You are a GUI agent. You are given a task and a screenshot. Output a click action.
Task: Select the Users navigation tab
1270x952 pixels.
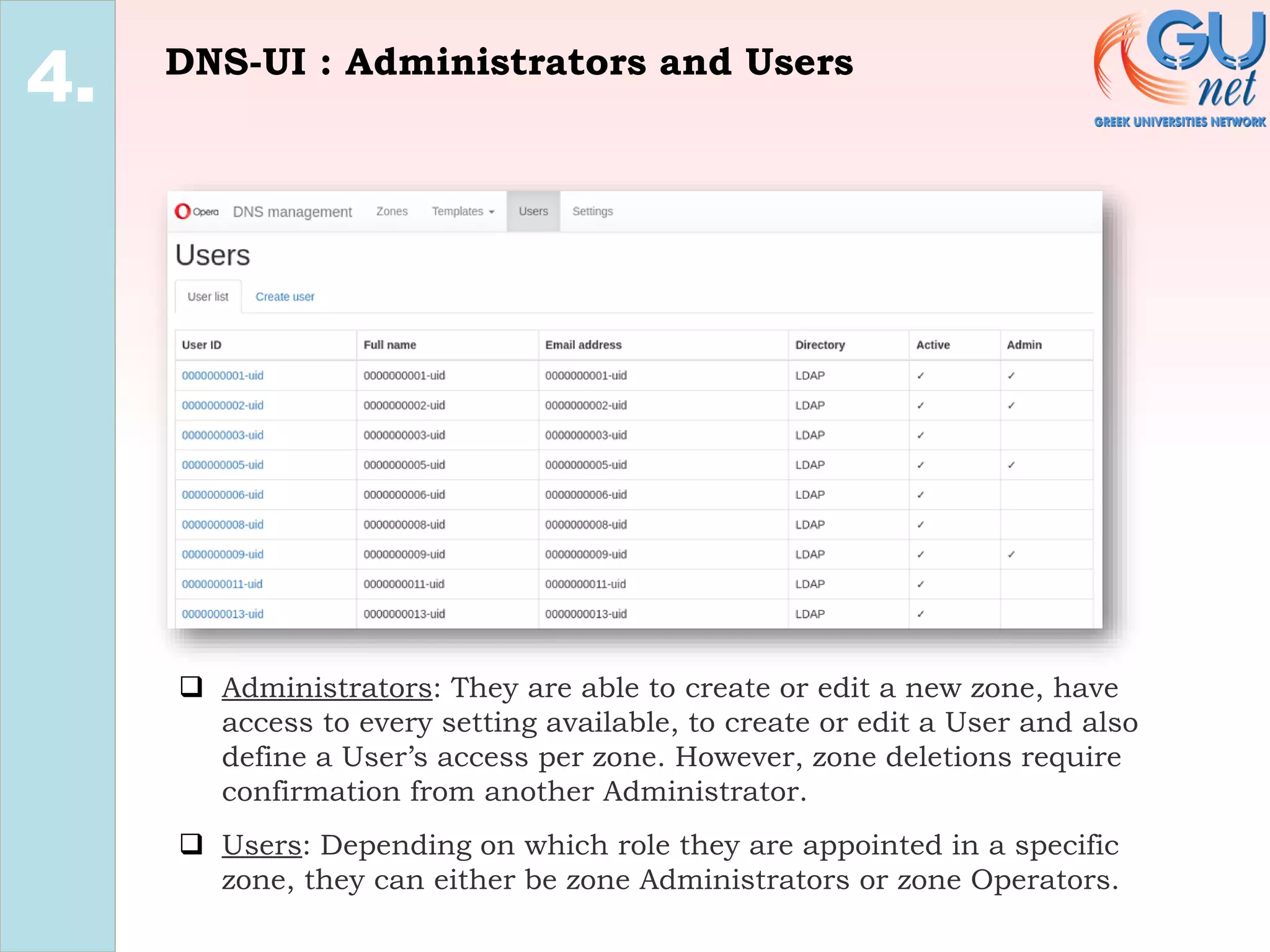tap(533, 211)
